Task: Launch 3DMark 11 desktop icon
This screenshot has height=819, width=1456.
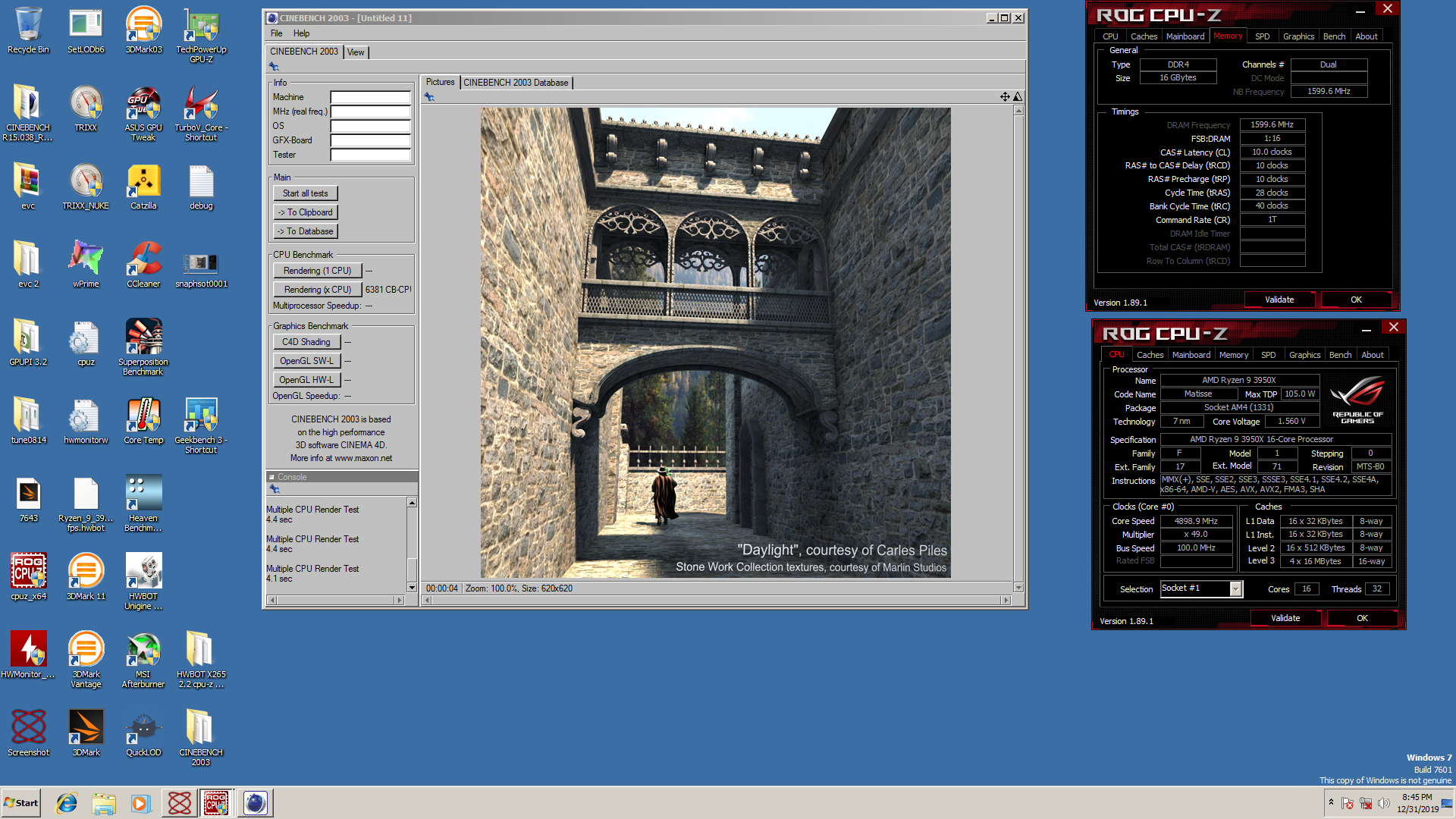Action: (86, 577)
